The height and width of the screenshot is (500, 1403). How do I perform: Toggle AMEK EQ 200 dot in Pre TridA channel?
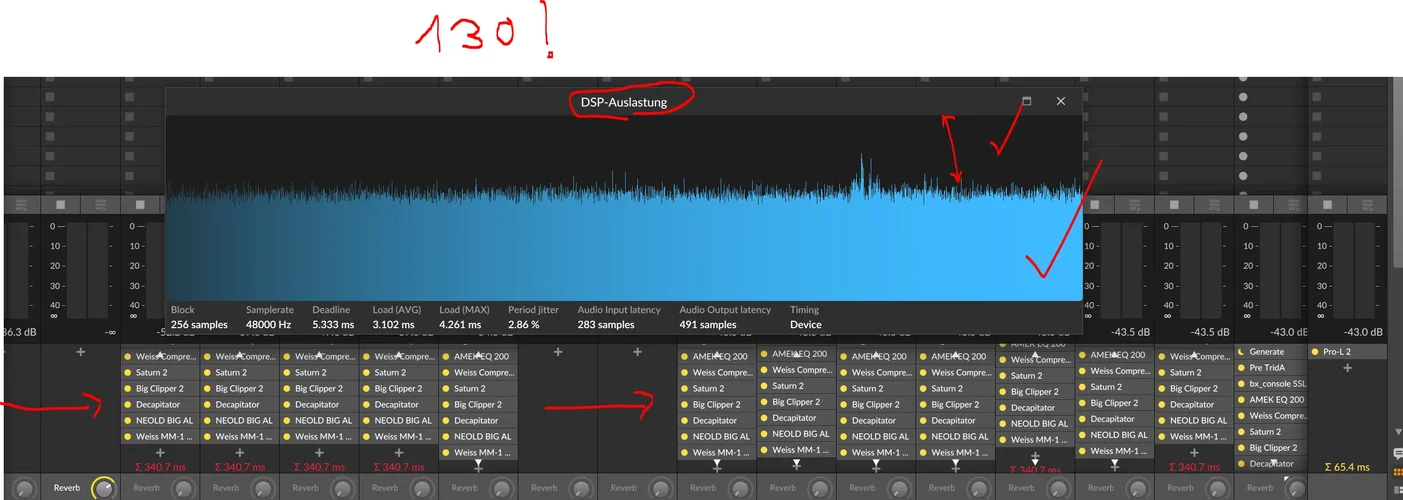pyautogui.click(x=1242, y=400)
